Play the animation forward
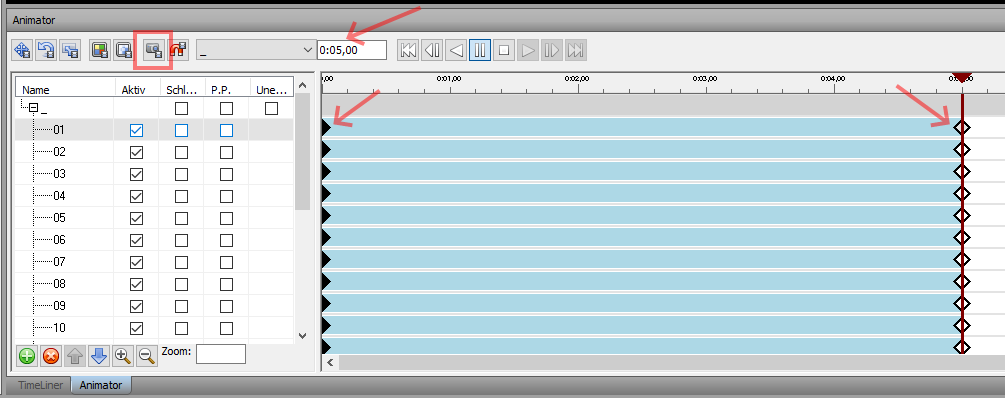 tap(527, 50)
